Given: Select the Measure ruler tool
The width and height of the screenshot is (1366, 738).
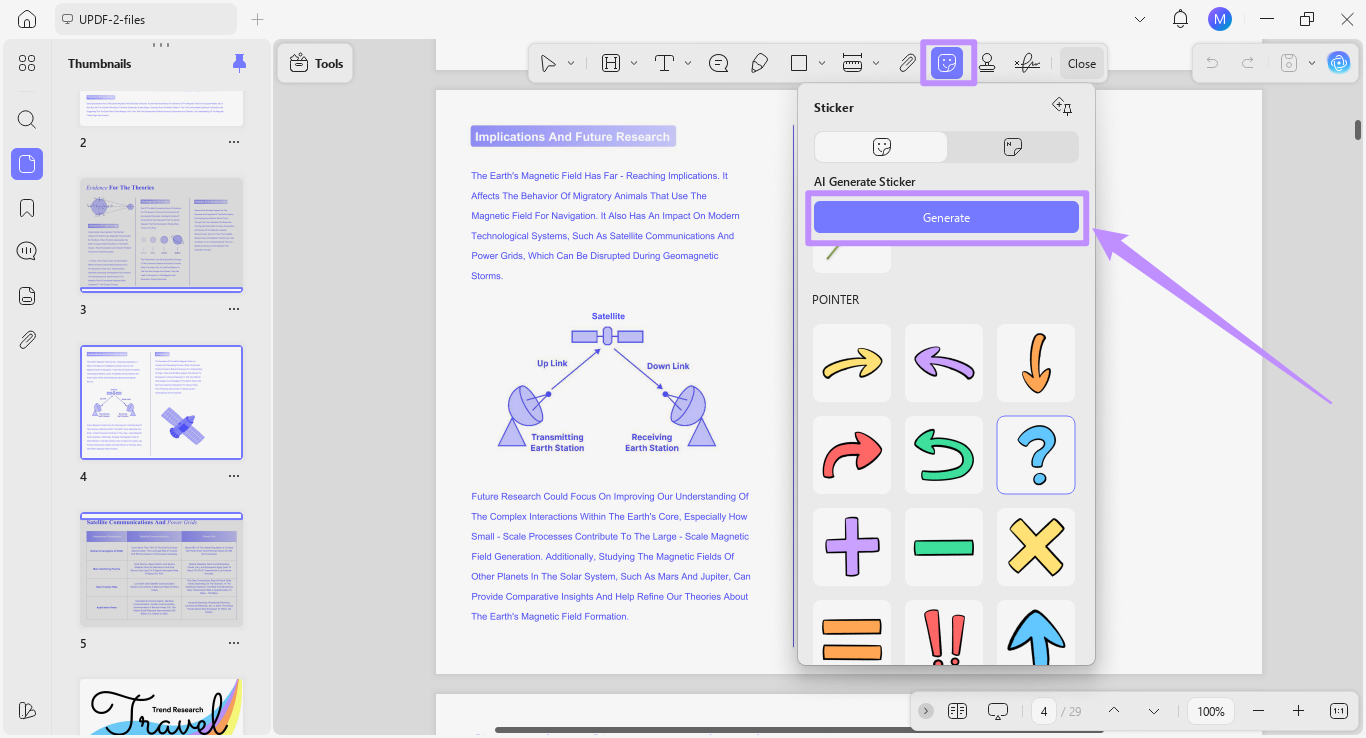Looking at the screenshot, I should [x=852, y=63].
